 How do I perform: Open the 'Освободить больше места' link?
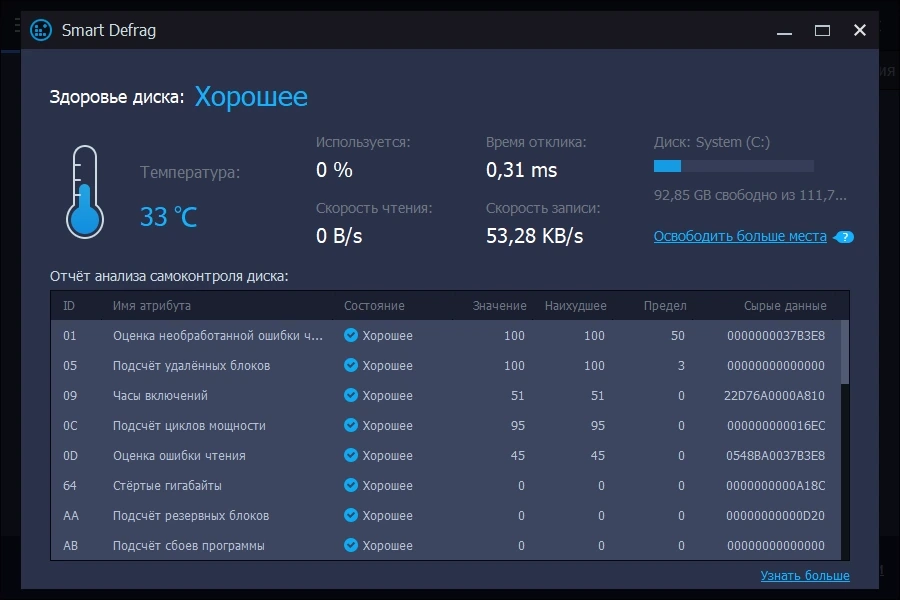click(x=740, y=237)
